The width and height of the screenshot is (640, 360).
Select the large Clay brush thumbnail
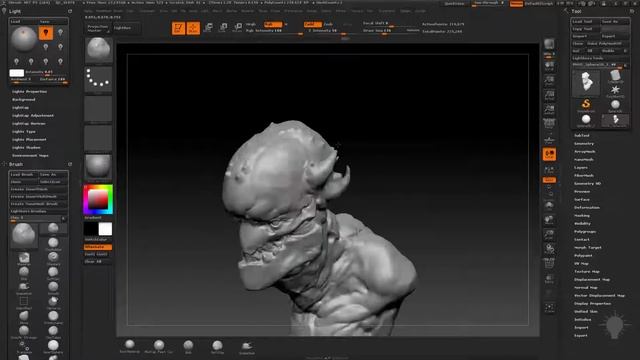coord(24,235)
